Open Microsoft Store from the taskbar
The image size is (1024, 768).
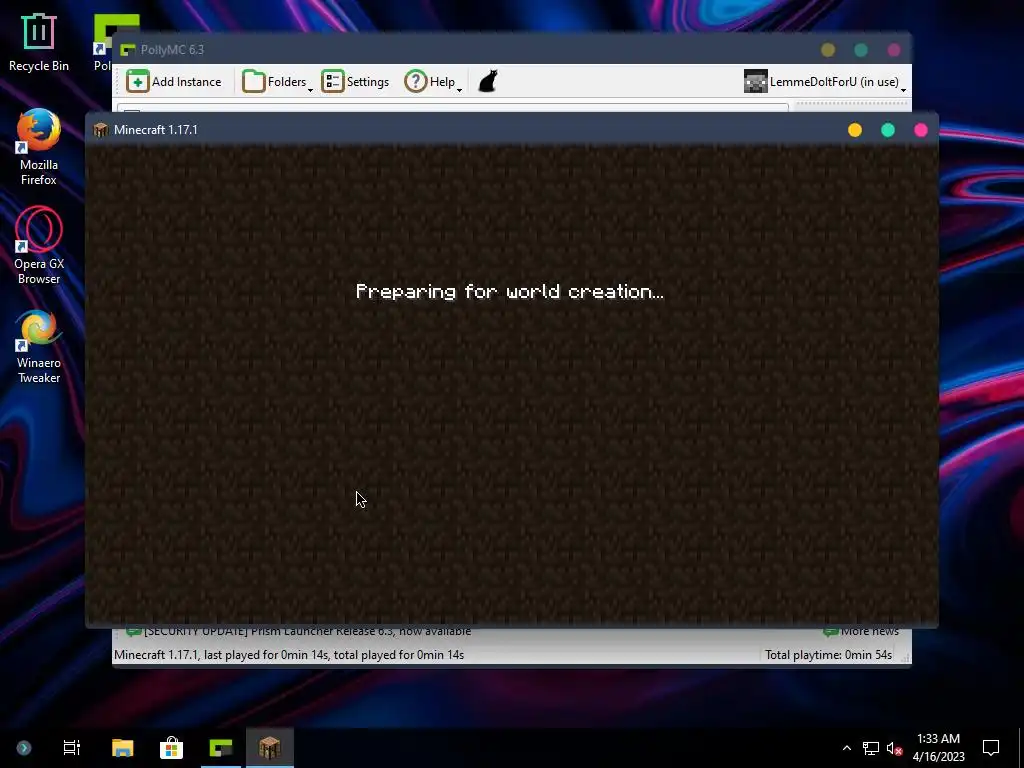[171, 748]
